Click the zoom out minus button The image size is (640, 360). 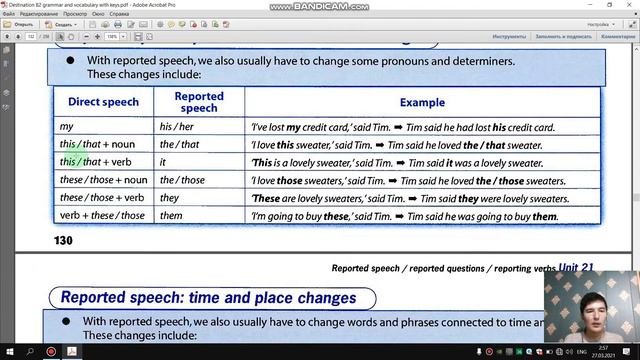pos(86,37)
